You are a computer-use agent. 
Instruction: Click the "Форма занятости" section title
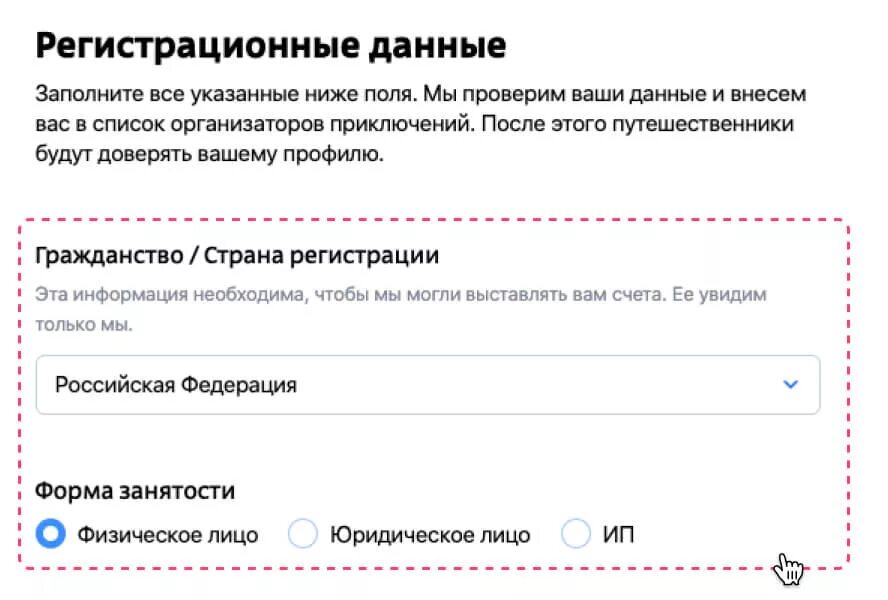tap(135, 491)
